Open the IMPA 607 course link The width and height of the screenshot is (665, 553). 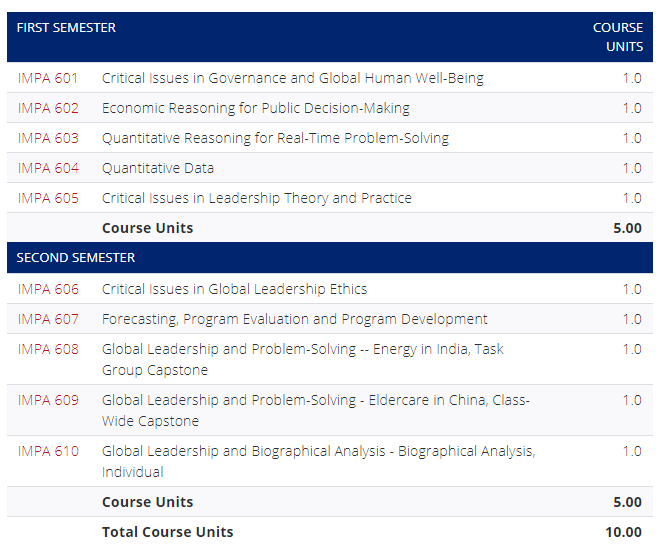click(x=48, y=319)
